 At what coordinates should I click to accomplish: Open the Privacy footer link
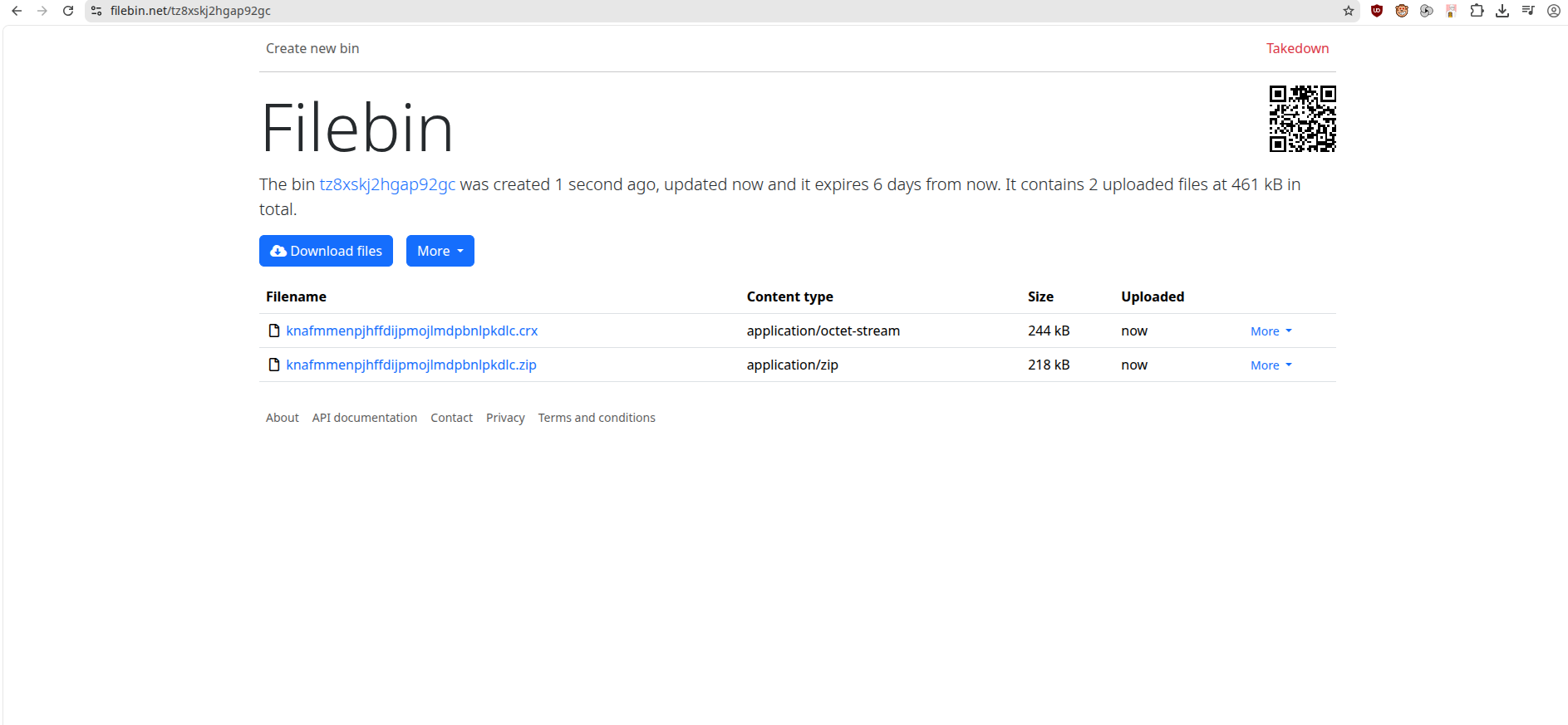[505, 418]
